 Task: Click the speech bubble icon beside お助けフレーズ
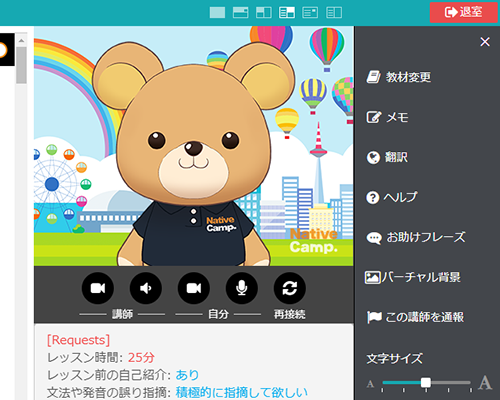(x=374, y=238)
